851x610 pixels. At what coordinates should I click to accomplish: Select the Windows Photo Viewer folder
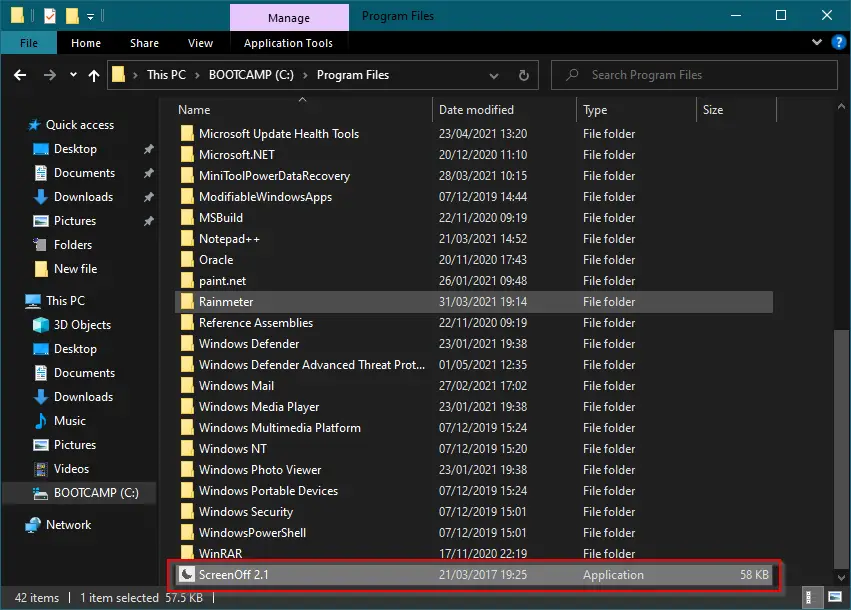coord(474,469)
